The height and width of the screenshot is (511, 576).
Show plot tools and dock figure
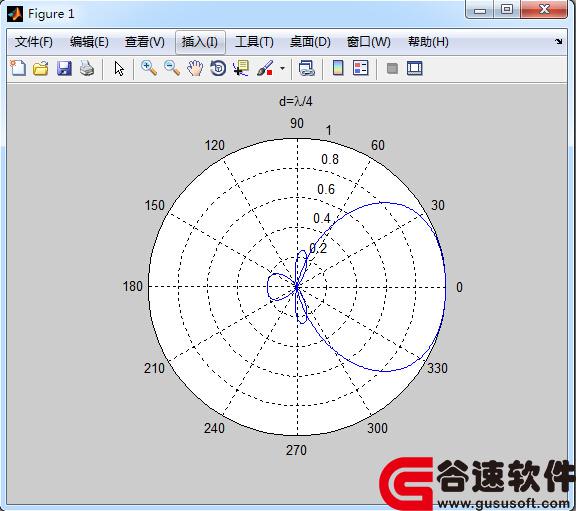pyautogui.click(x=415, y=68)
